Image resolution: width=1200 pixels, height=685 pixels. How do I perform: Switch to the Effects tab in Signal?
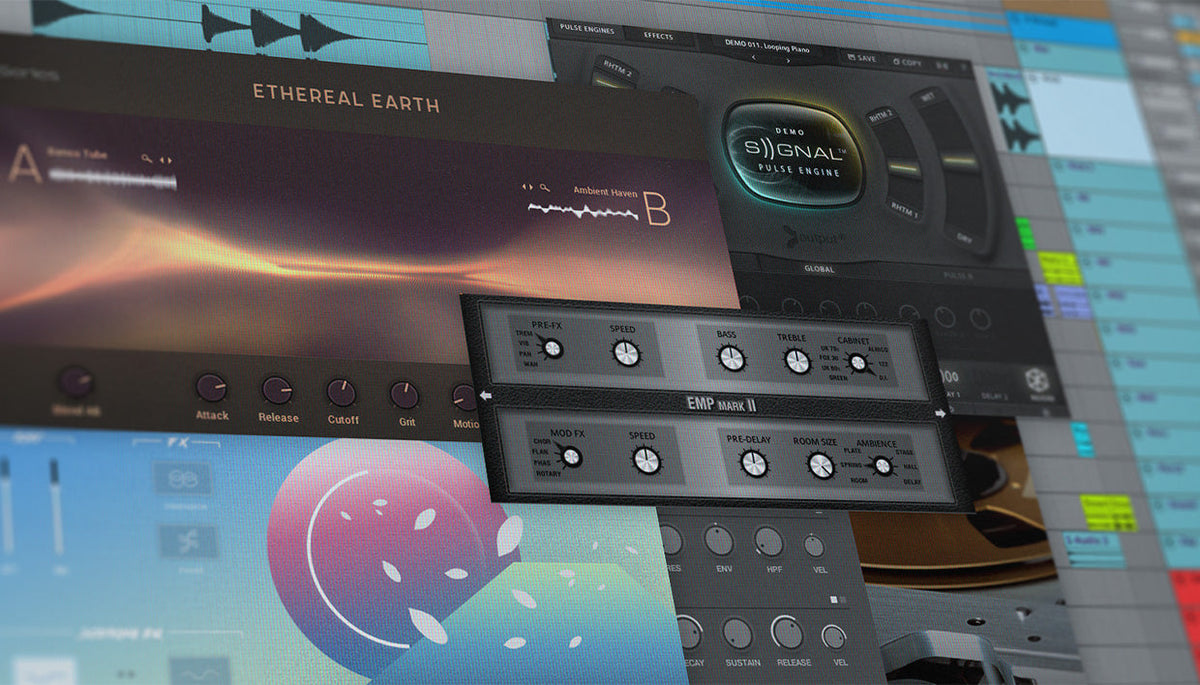658,36
